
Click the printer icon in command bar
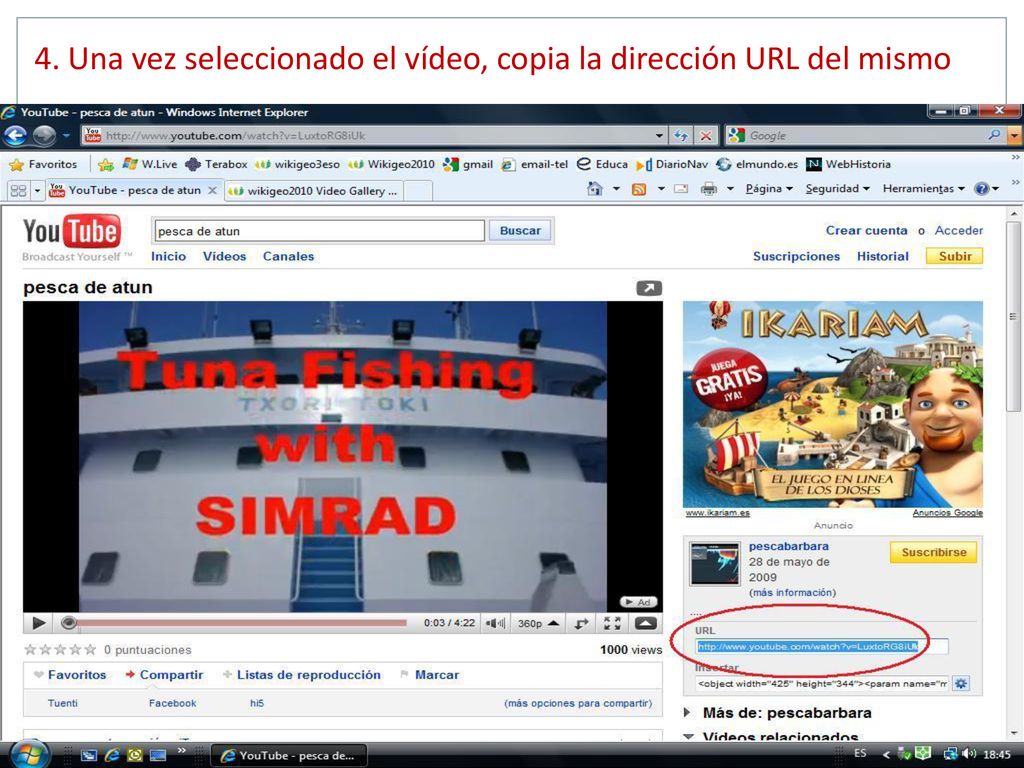pos(709,189)
